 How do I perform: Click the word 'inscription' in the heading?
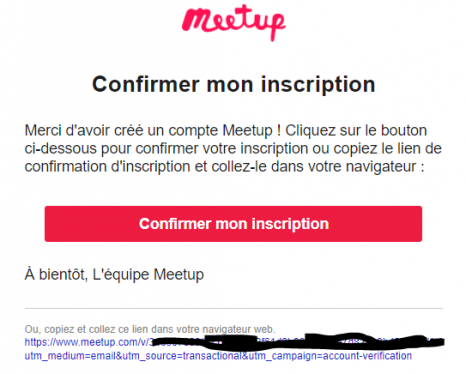click(x=318, y=85)
